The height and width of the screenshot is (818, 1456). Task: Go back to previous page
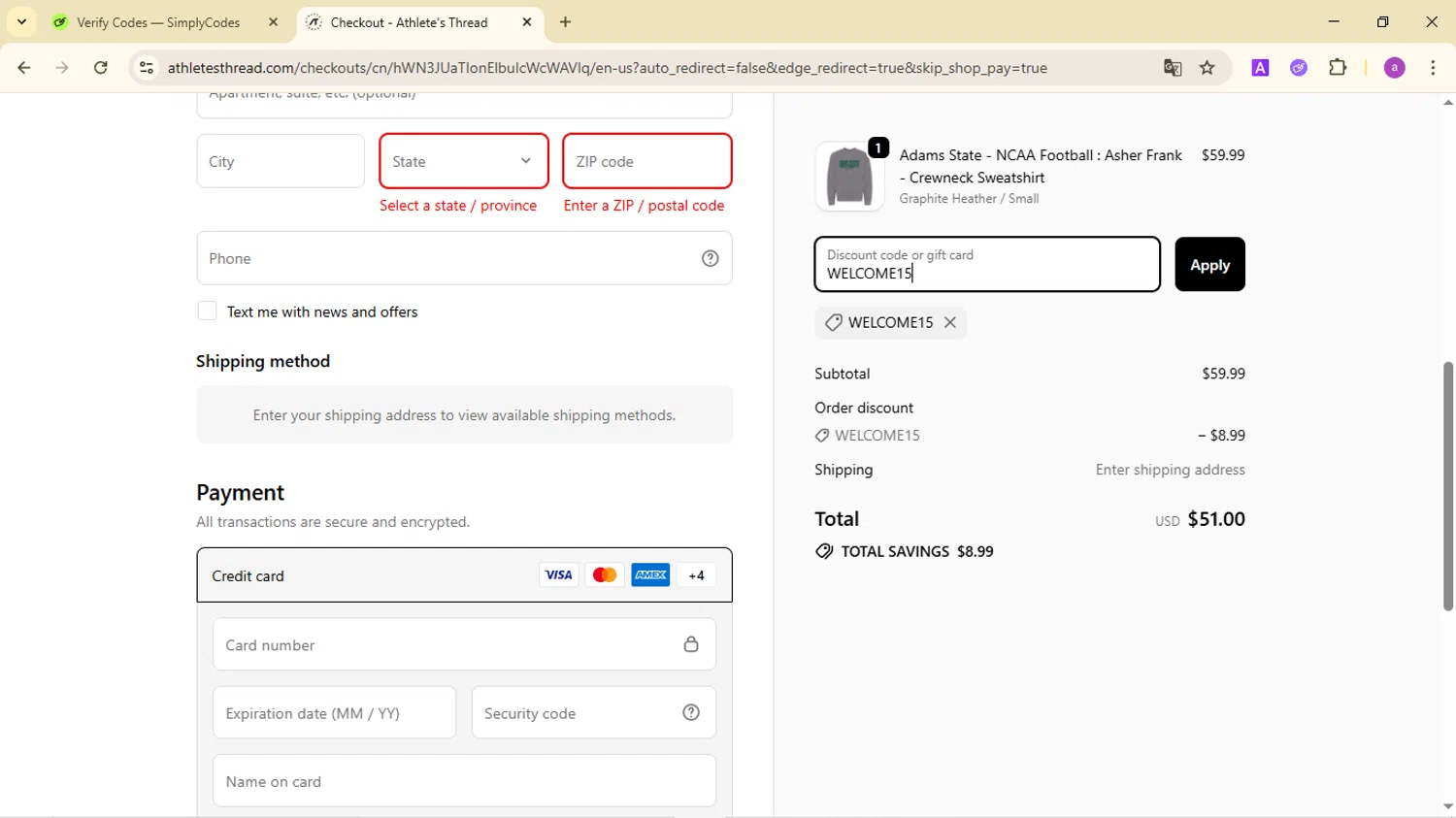(x=24, y=68)
